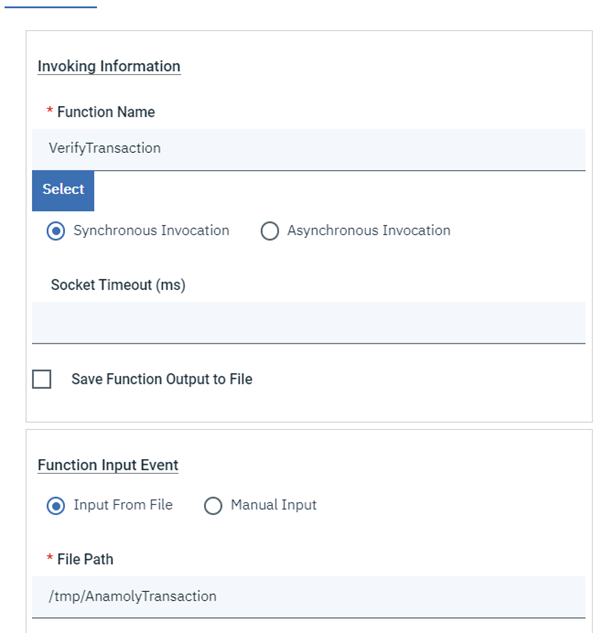This screenshot has height=633, width=602.
Task: Click the Synchronous Invocation label text
Action: point(151,231)
